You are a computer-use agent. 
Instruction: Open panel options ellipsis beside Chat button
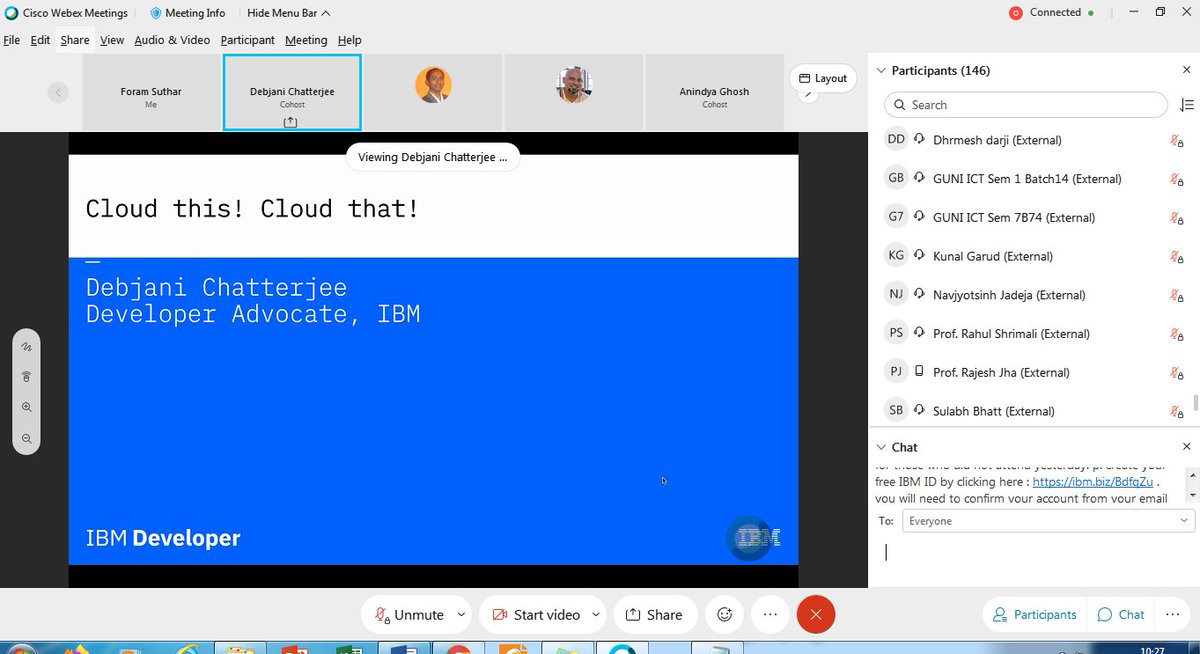[1172, 614]
